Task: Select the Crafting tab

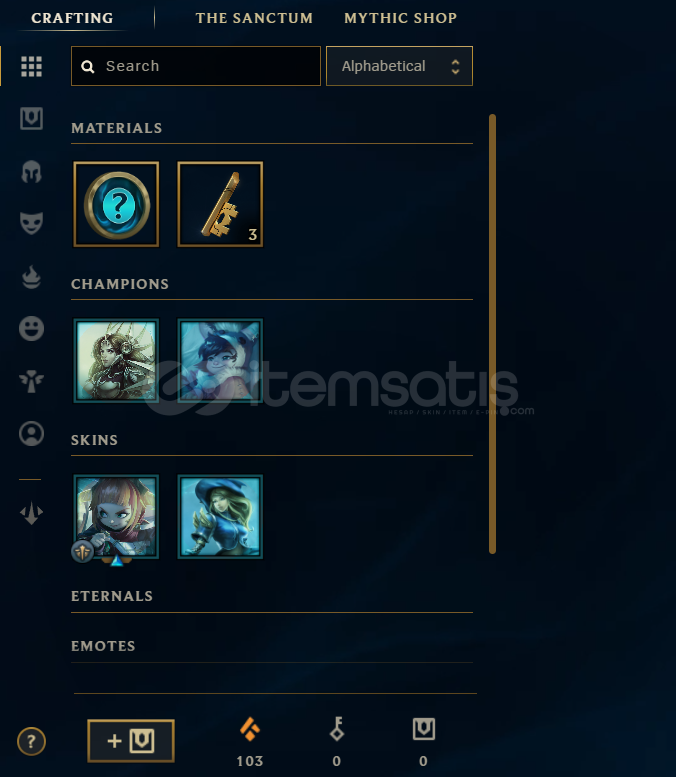Action: (x=72, y=18)
